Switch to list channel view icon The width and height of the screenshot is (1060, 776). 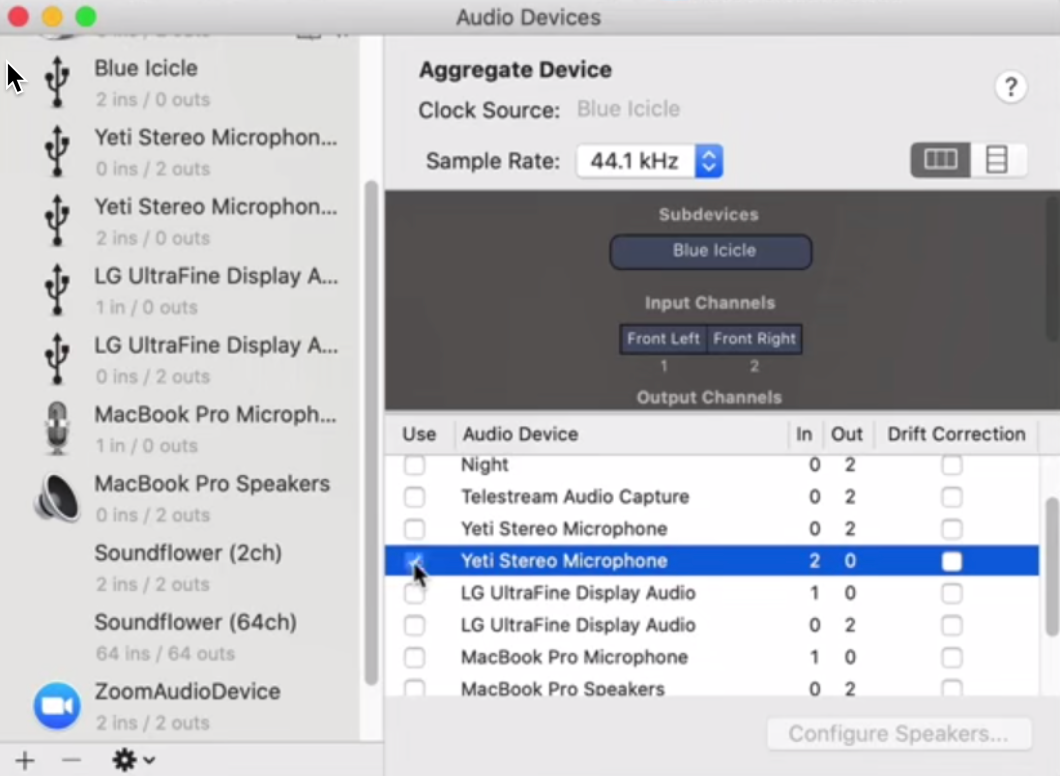[998, 160]
